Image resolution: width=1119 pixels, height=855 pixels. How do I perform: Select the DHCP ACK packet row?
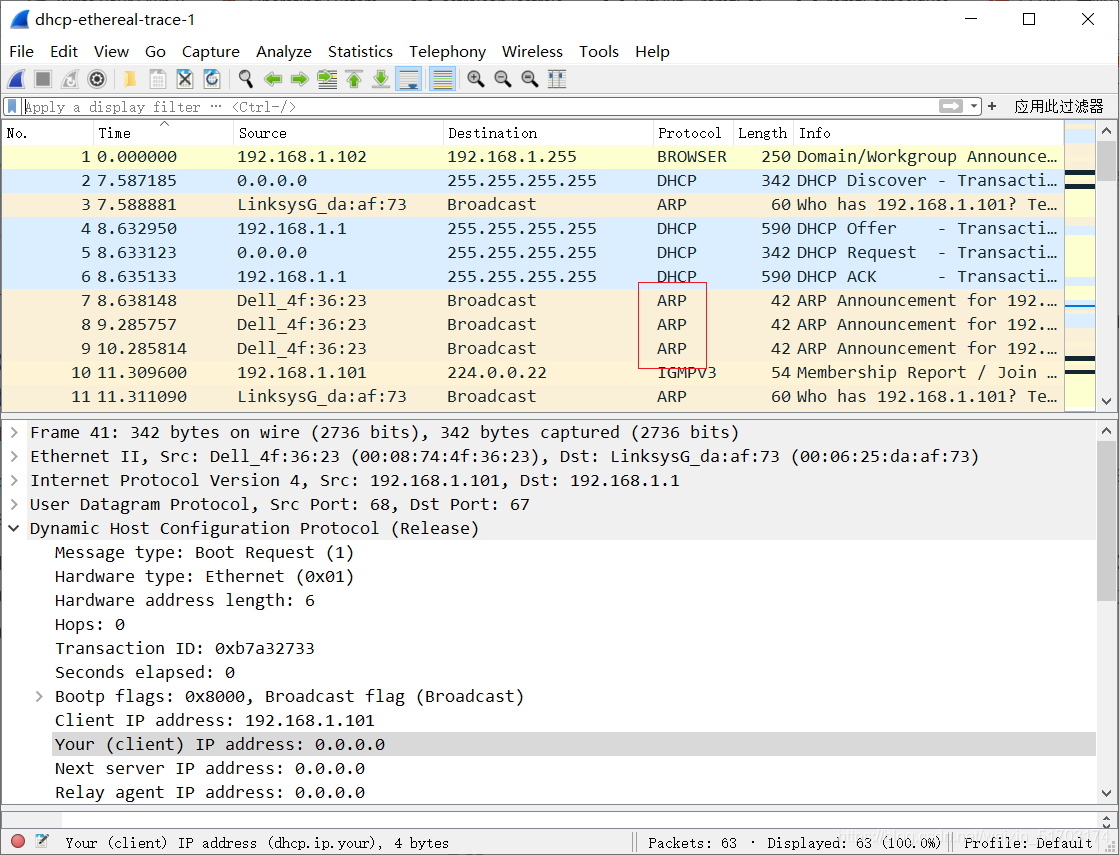[x=532, y=276]
